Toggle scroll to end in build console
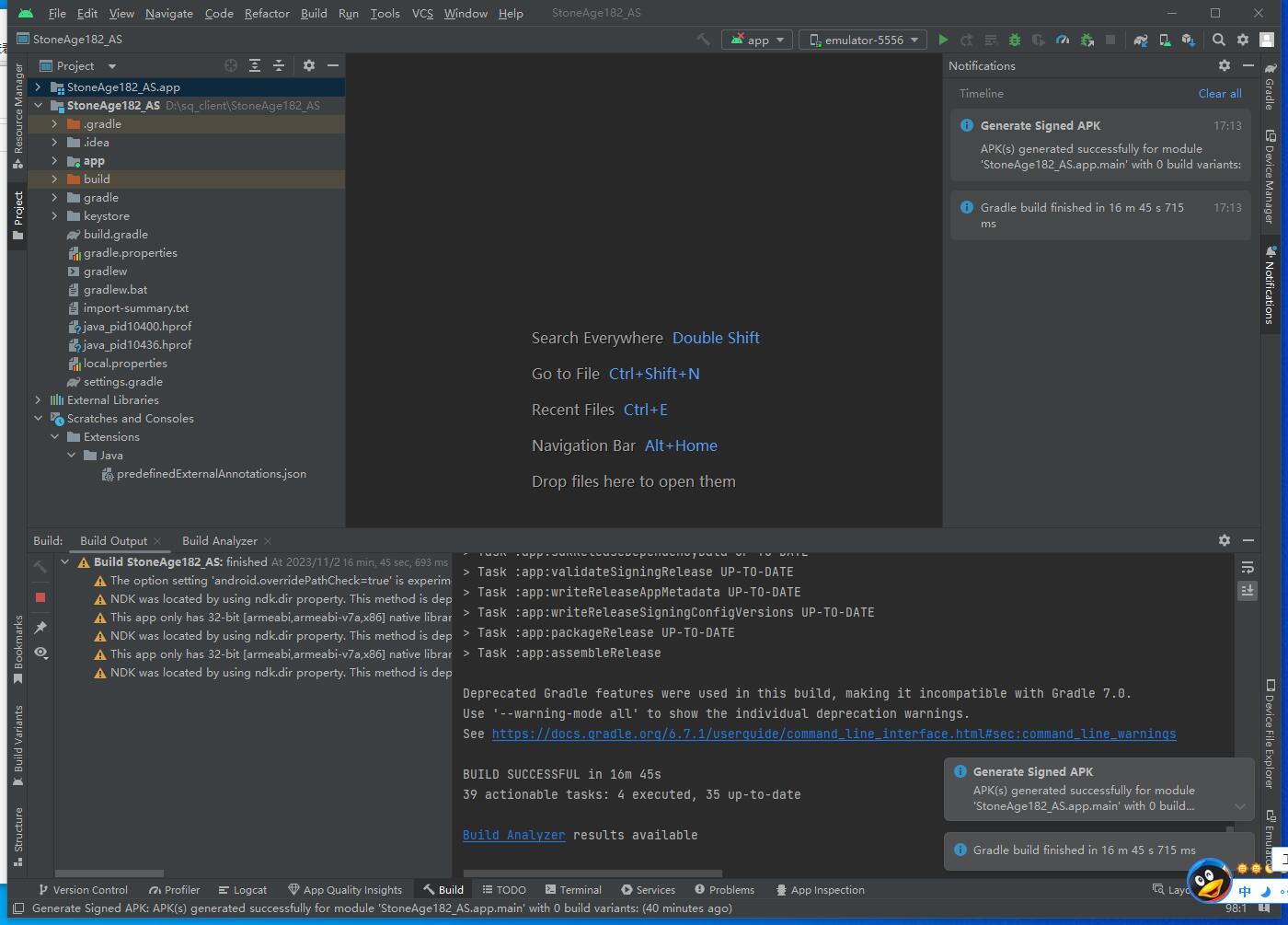1288x925 pixels. (1248, 590)
